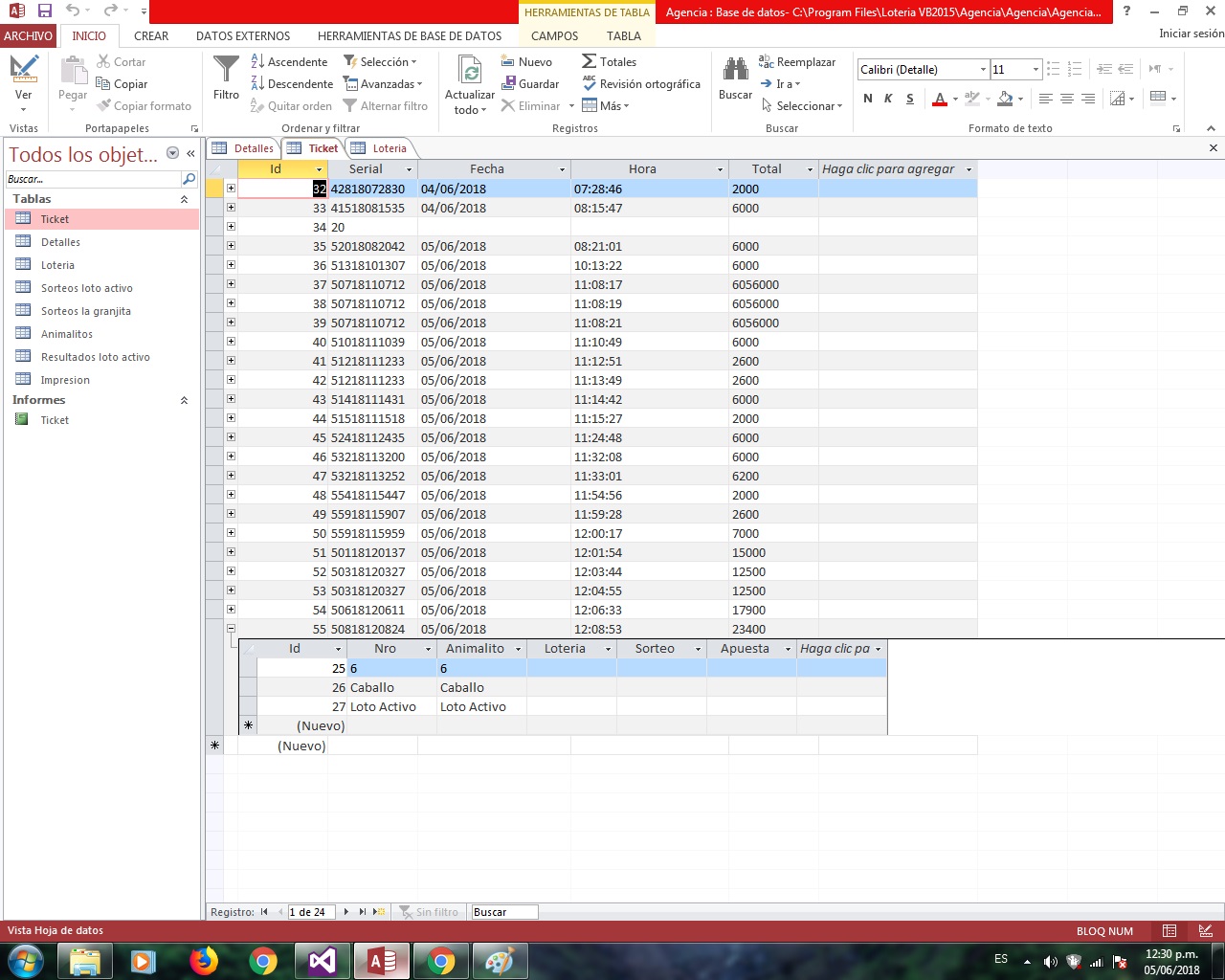Click the Filtro funnel icon

click(x=226, y=71)
